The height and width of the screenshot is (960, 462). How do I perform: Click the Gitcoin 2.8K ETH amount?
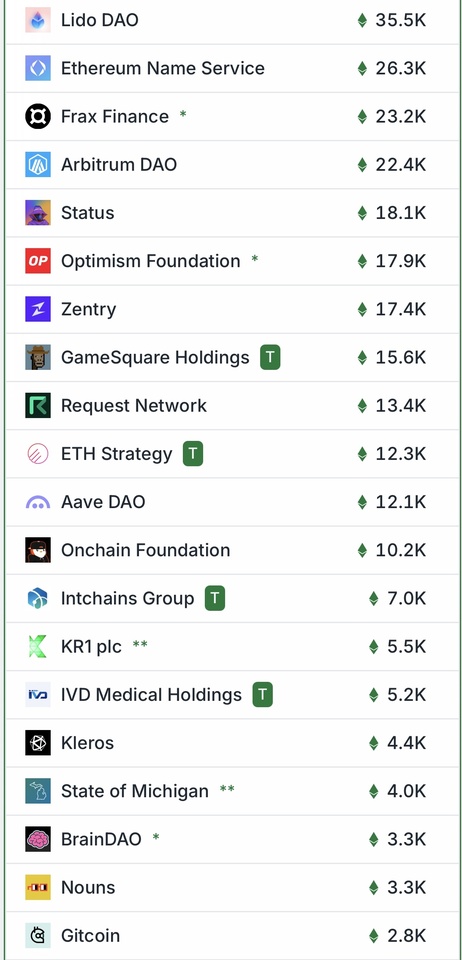(x=398, y=936)
